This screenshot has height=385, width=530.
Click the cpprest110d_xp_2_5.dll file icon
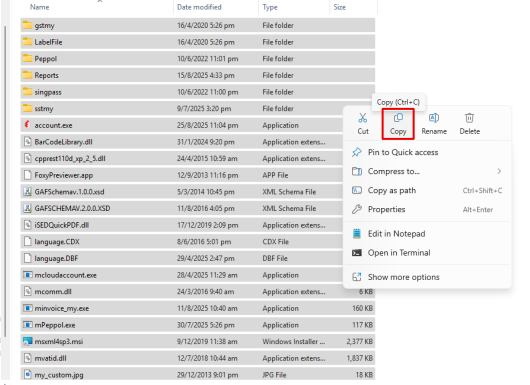click(28, 158)
